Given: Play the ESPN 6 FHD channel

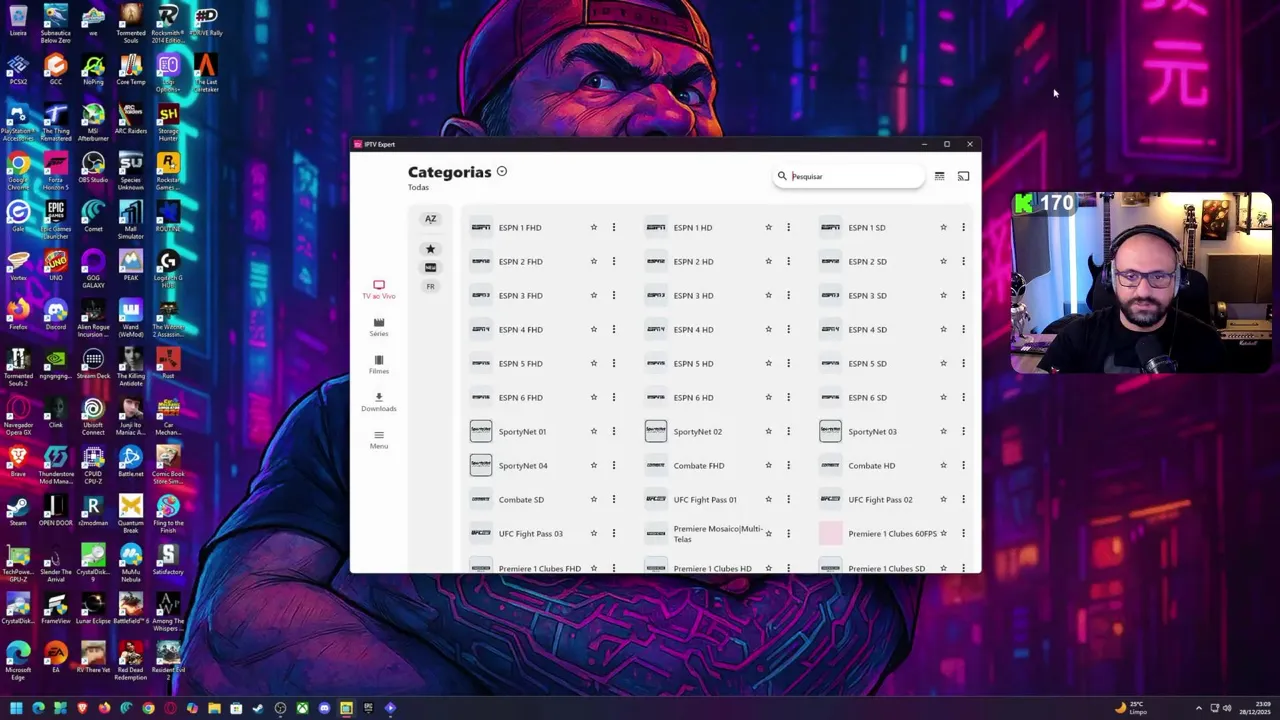Looking at the screenshot, I should (520, 397).
